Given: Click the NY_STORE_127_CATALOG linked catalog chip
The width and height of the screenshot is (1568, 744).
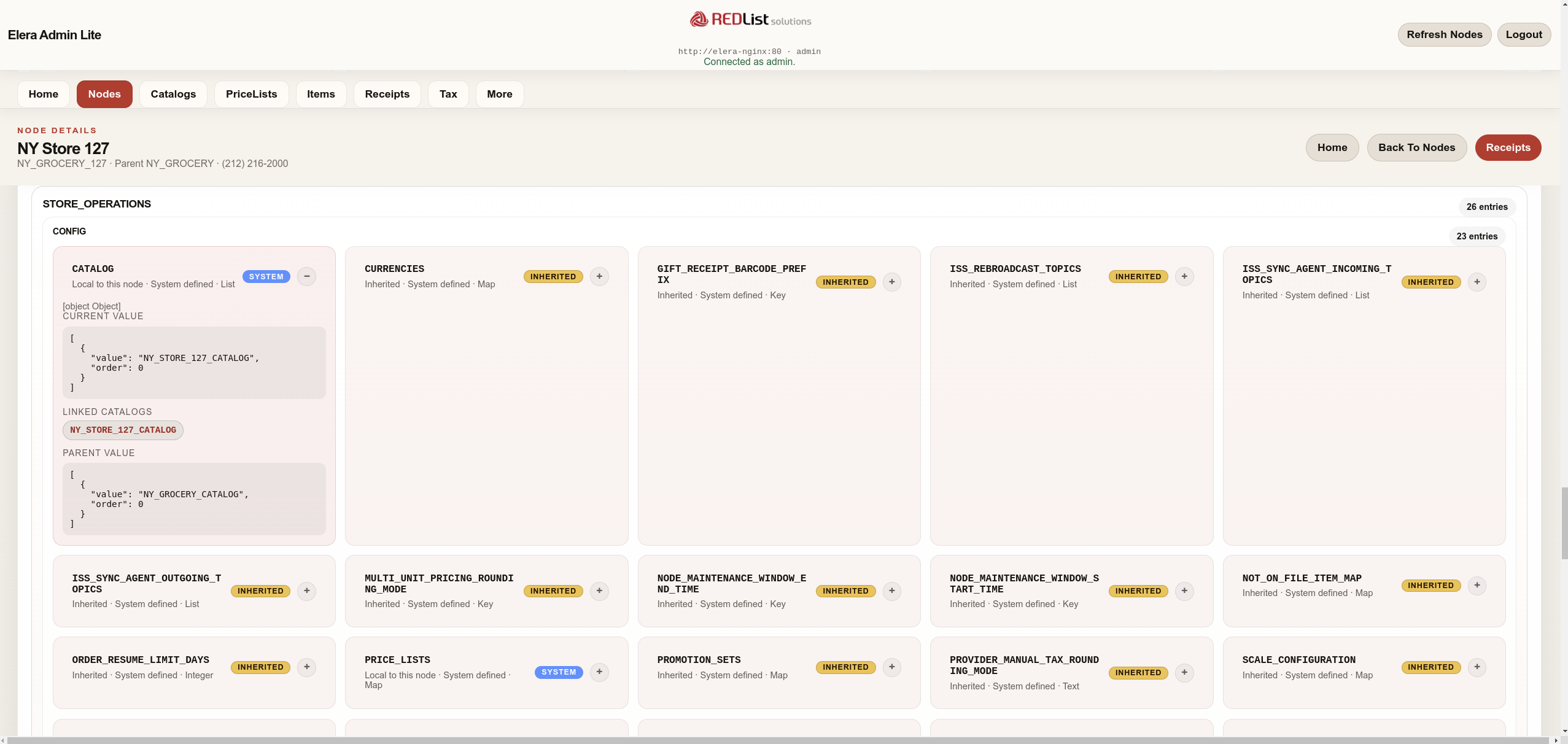Looking at the screenshot, I should pyautogui.click(x=123, y=430).
